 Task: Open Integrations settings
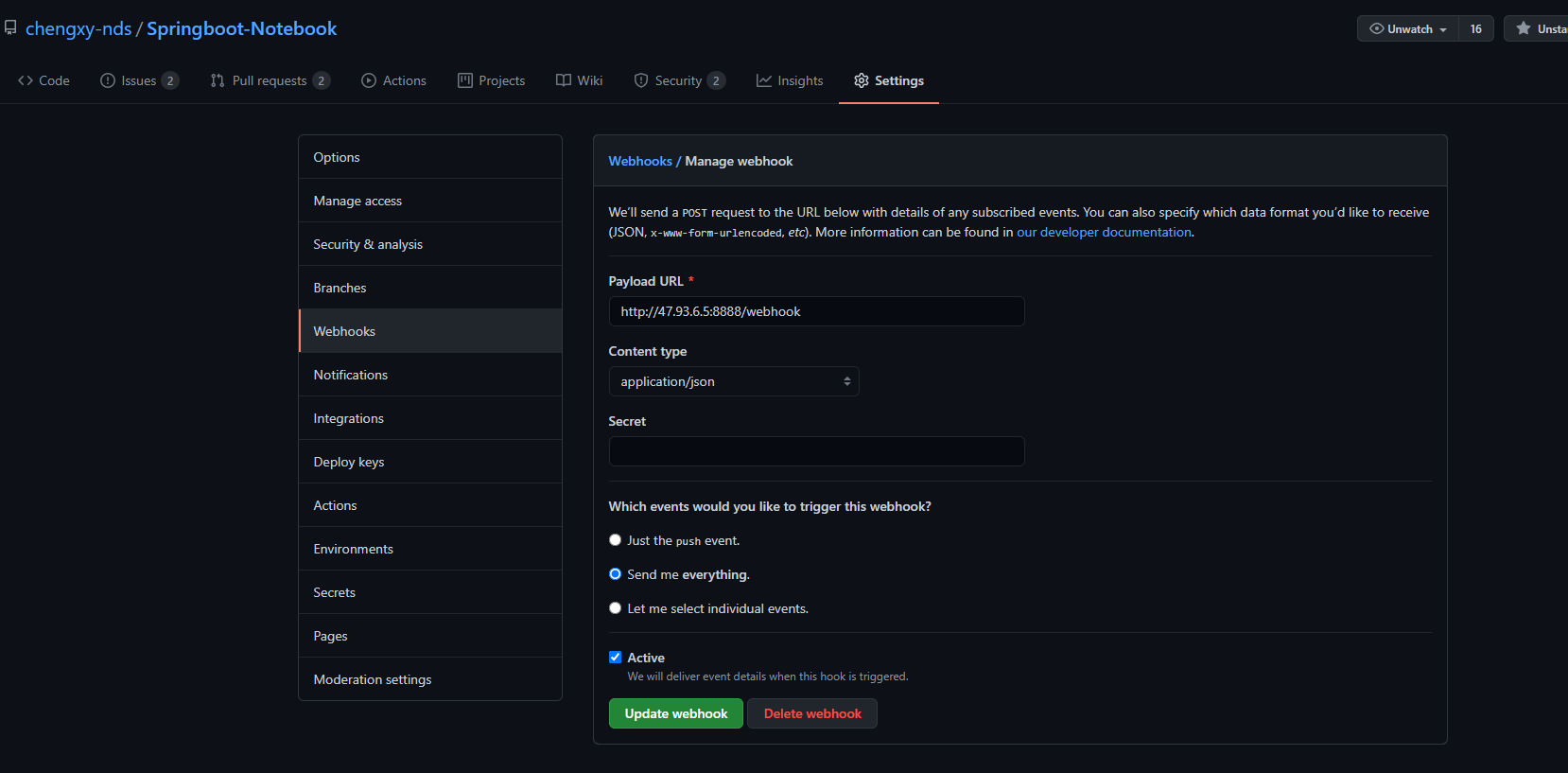pos(430,418)
